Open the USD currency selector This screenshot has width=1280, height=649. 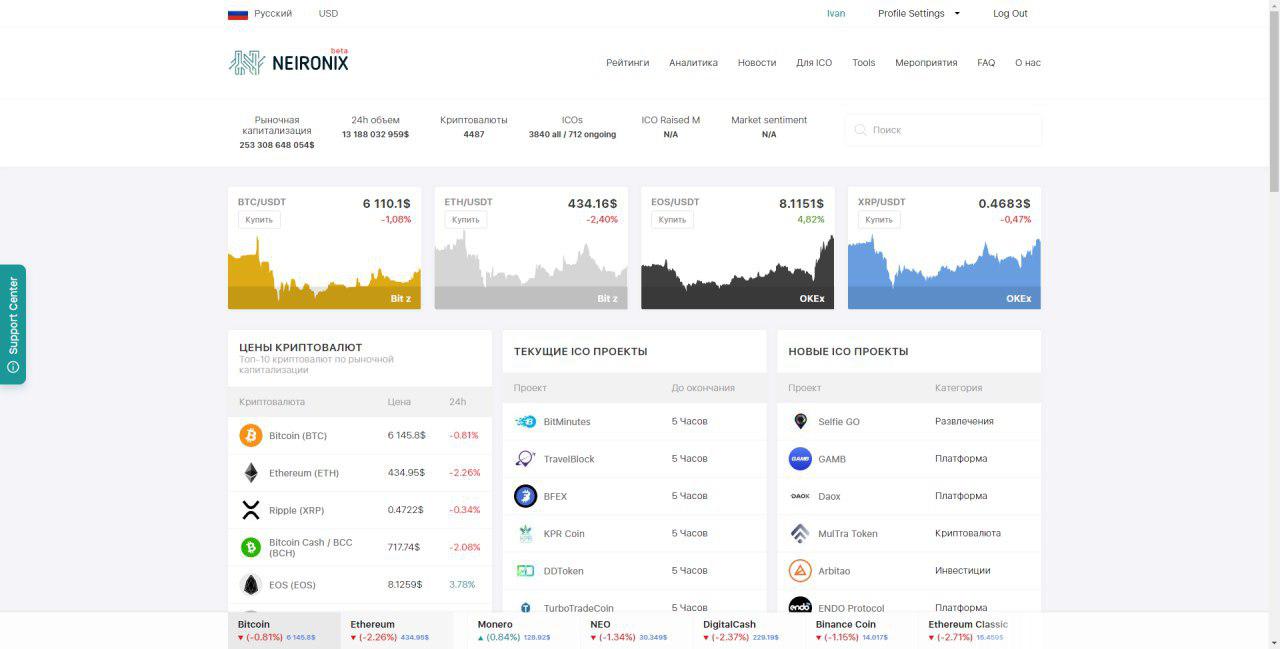(x=328, y=14)
